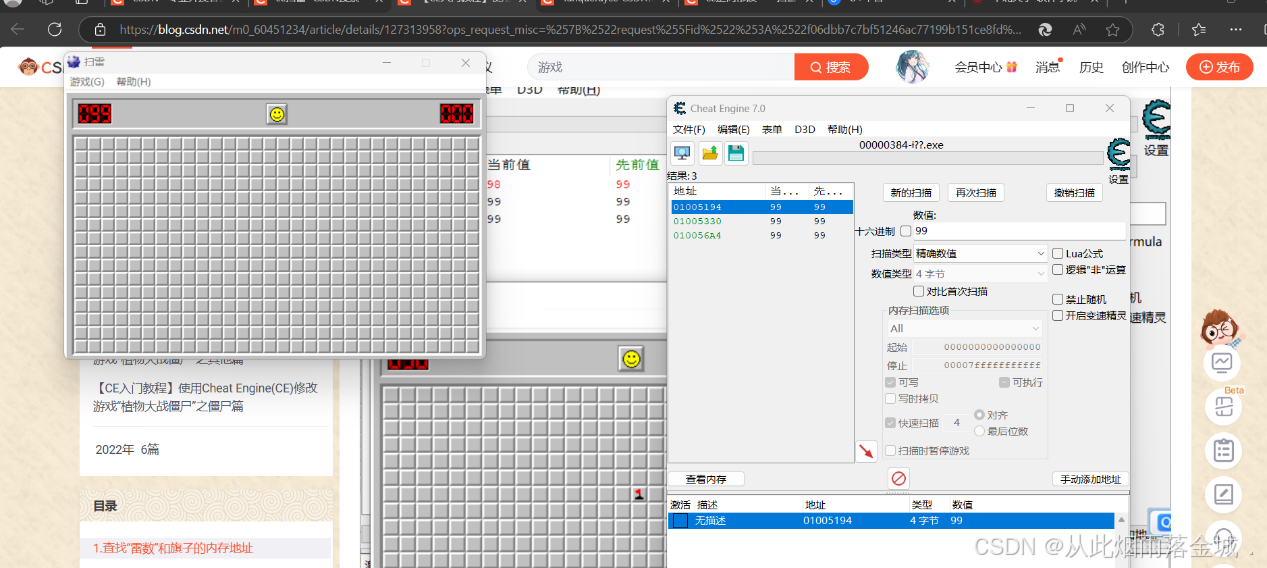Open the browser extensions icon
This screenshot has height=568, width=1267.
click(x=1158, y=30)
